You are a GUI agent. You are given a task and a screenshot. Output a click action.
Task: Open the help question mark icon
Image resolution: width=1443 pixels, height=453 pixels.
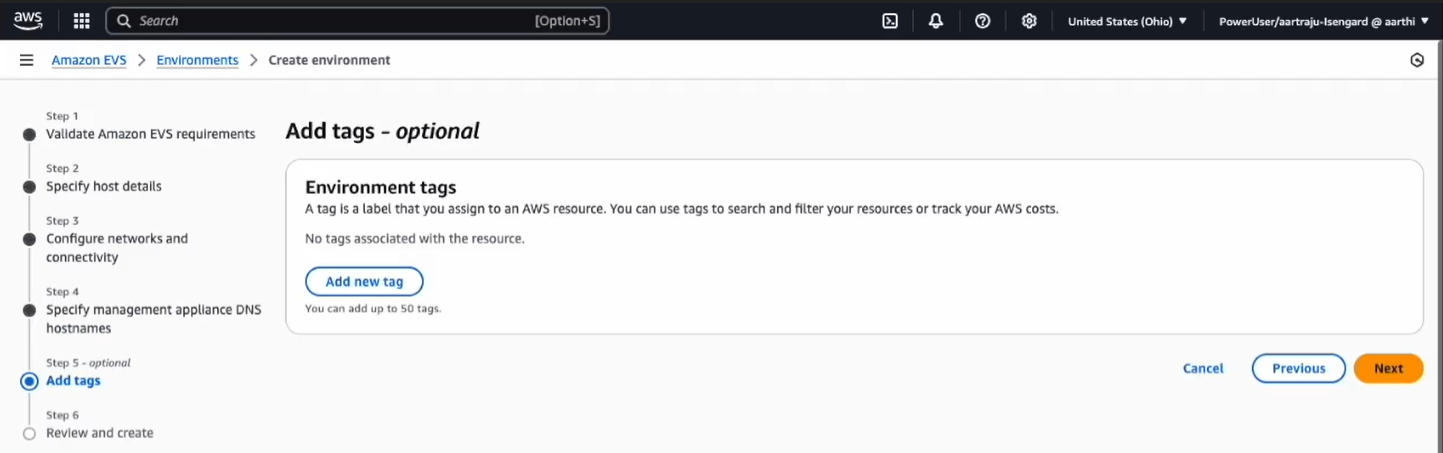click(983, 21)
